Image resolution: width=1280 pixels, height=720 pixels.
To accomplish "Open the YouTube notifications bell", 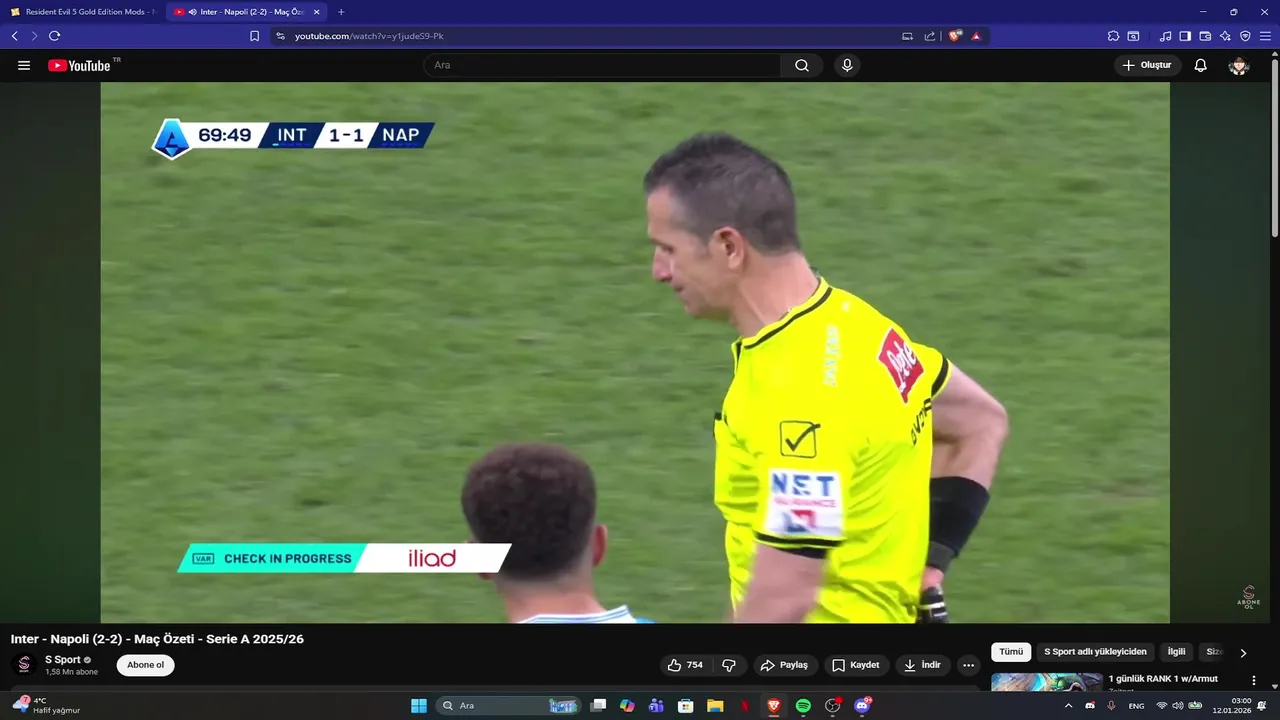I will click(1201, 65).
